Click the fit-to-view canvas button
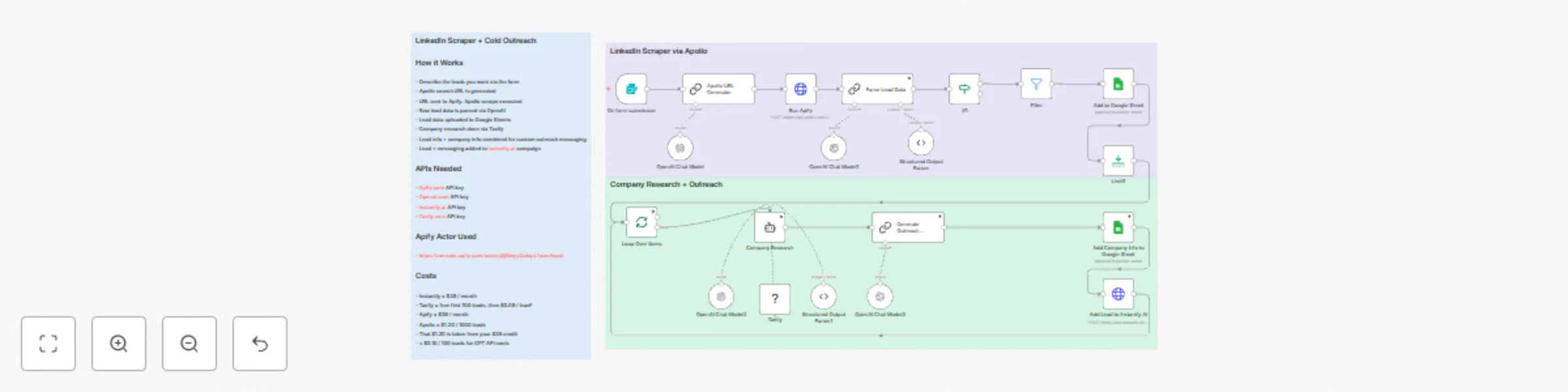The width and height of the screenshot is (1568, 392). (x=48, y=344)
